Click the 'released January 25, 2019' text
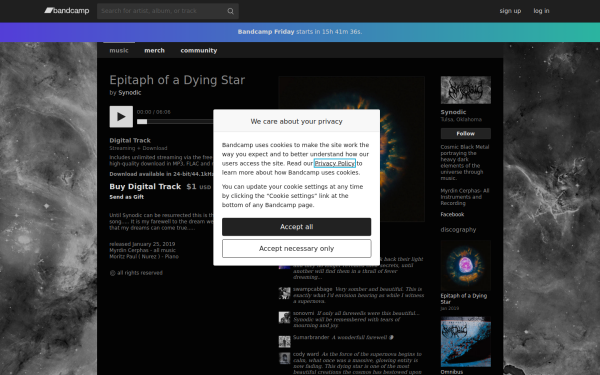This screenshot has width=600, height=375. (x=142, y=244)
